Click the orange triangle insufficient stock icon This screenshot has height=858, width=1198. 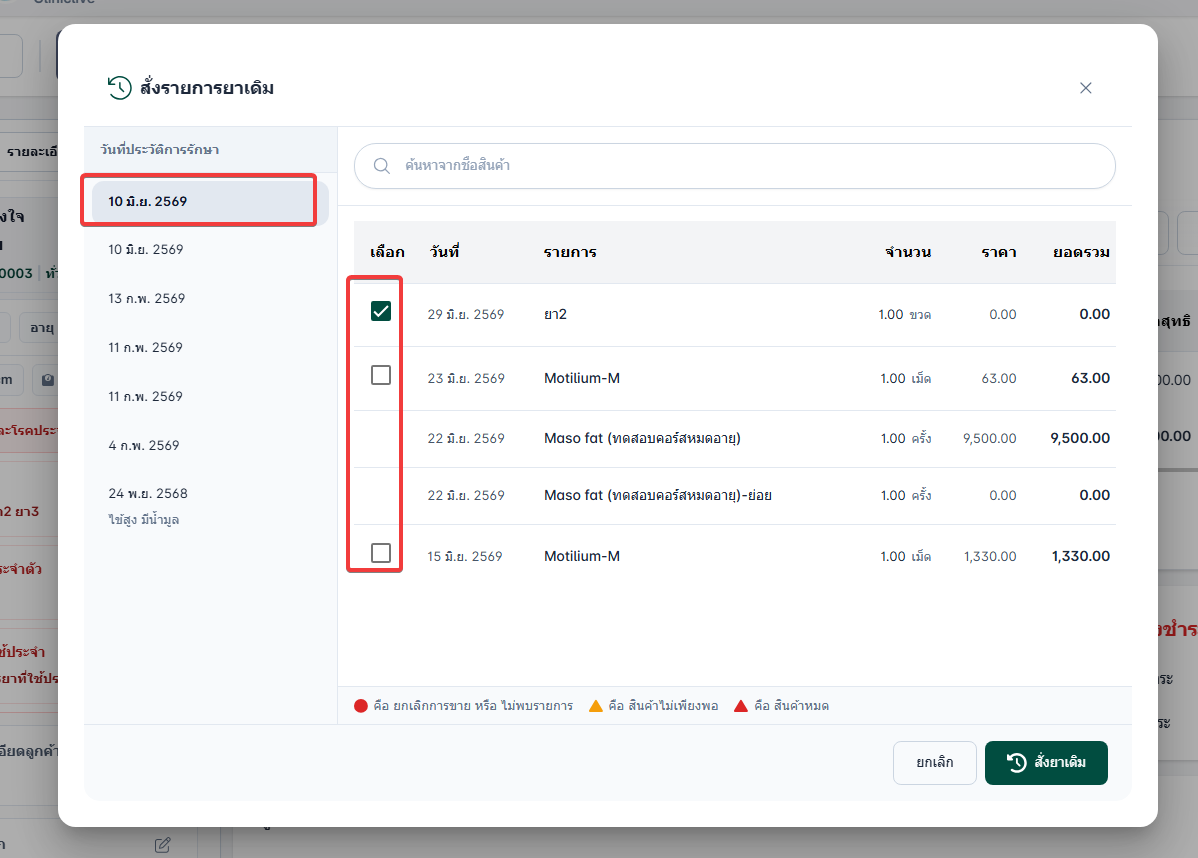596,706
